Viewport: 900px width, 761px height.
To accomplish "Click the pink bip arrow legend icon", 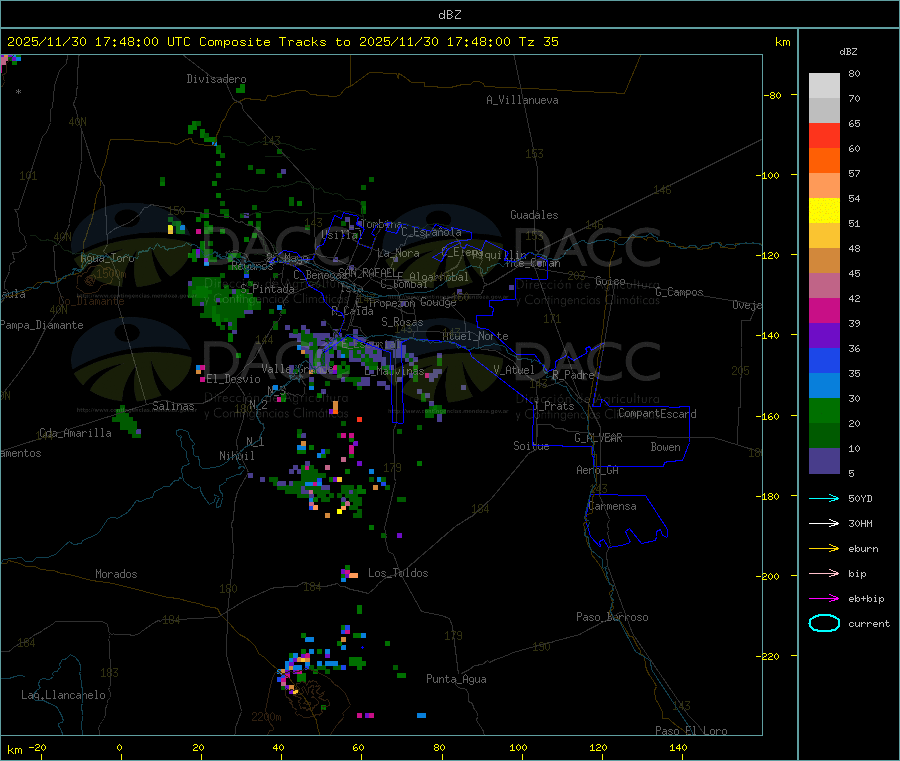I will click(x=824, y=573).
